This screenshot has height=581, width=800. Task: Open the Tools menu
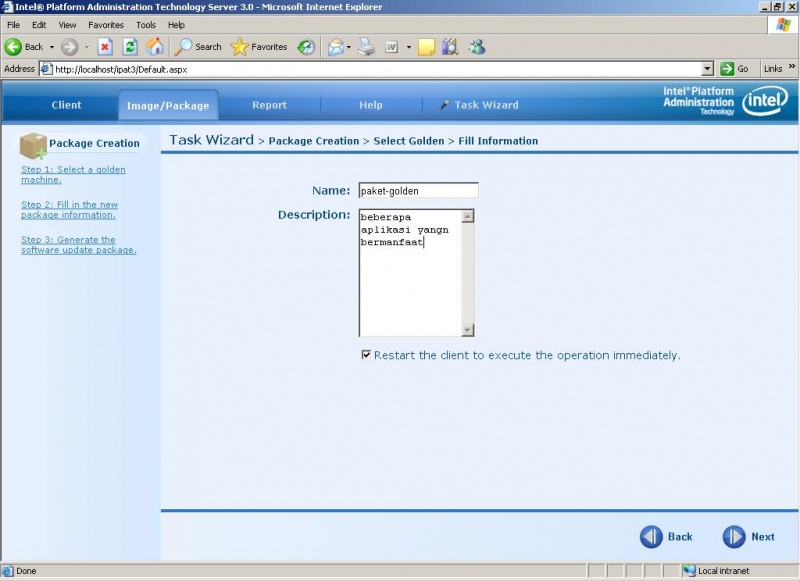point(146,24)
